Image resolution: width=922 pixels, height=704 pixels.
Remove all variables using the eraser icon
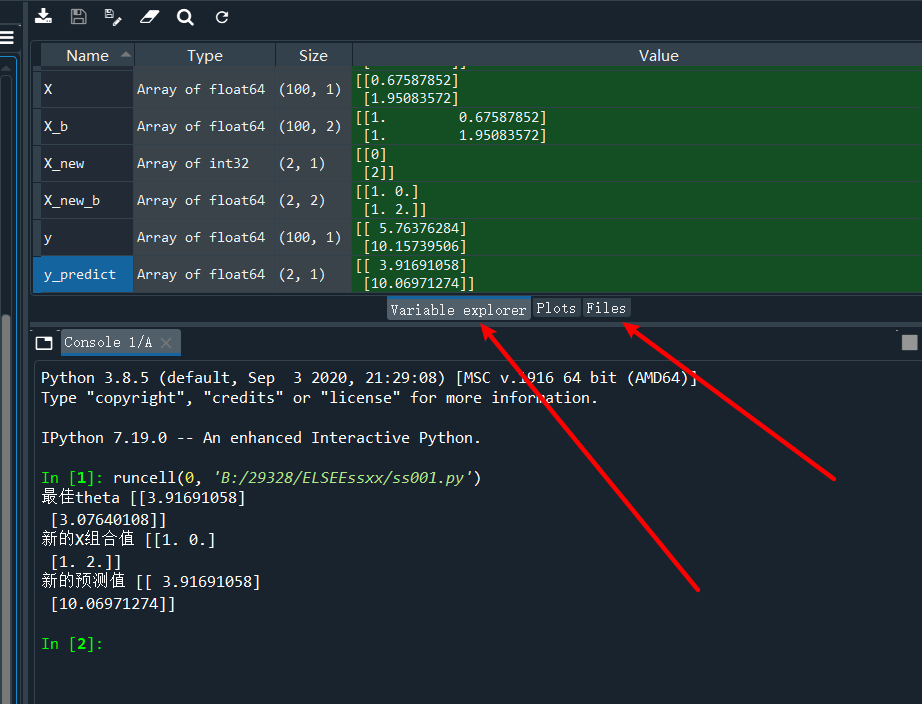[150, 16]
